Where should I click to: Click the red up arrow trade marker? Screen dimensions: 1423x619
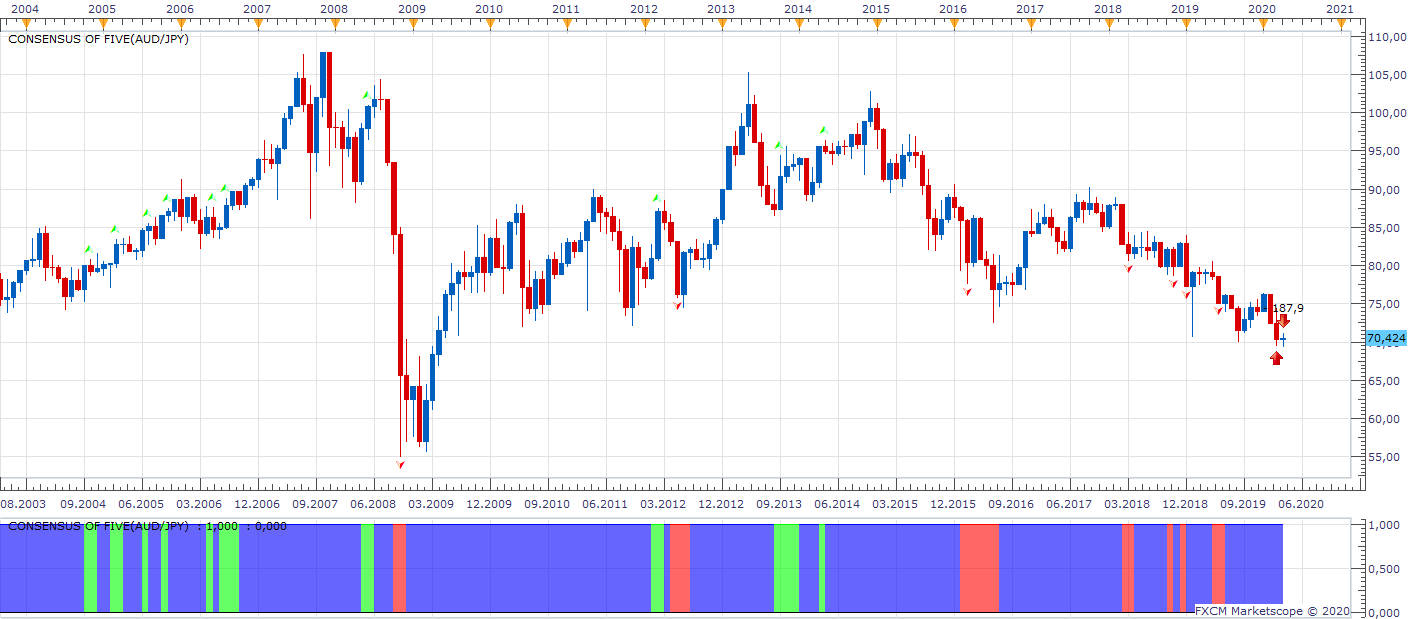point(1276,358)
